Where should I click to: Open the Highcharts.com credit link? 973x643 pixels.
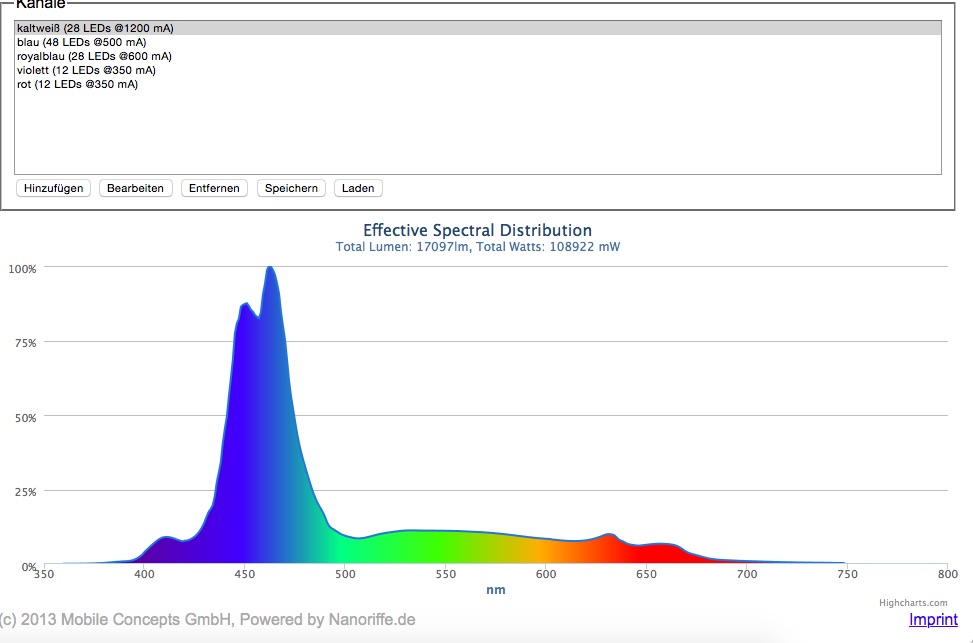(x=913, y=603)
